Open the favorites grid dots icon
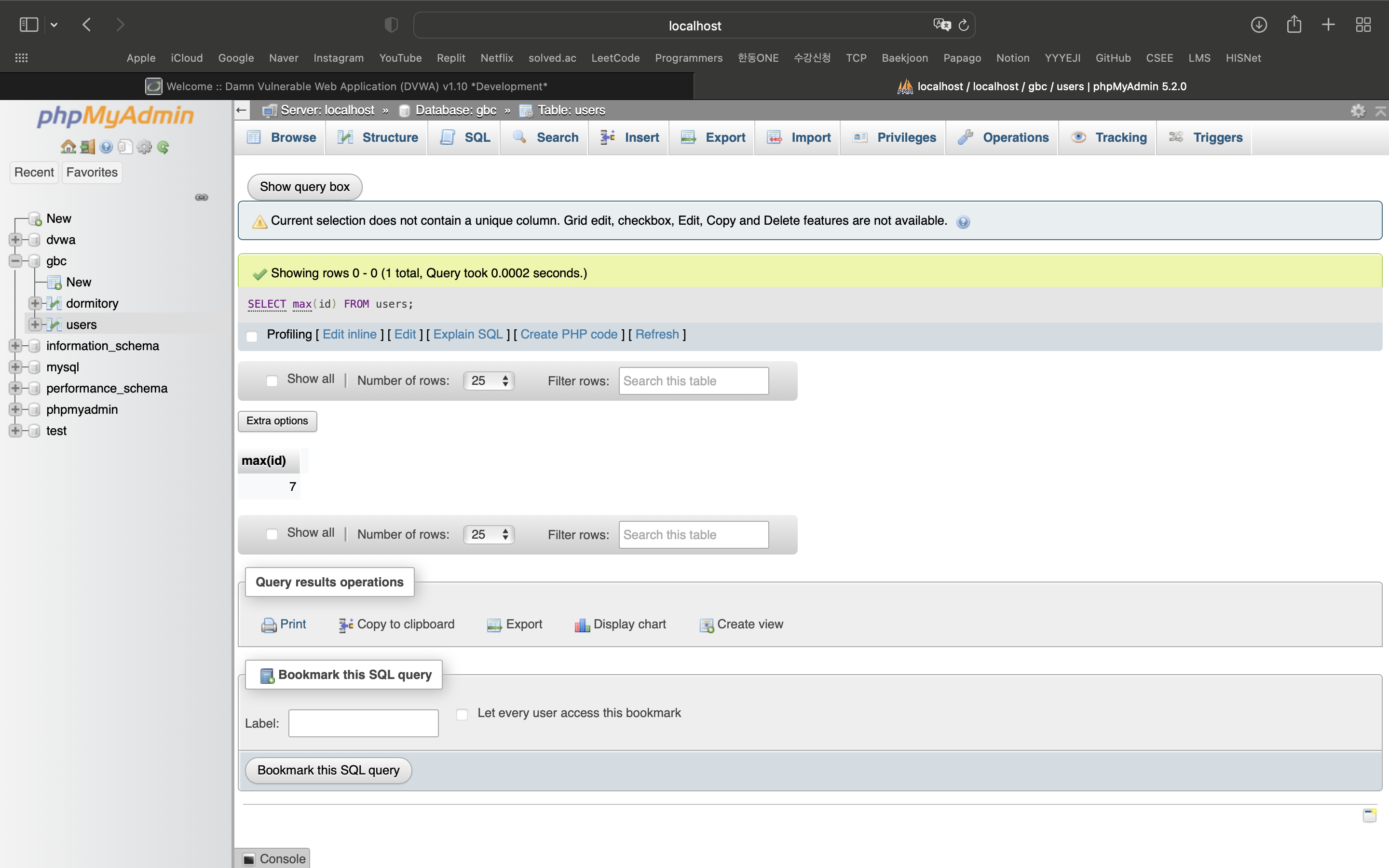The height and width of the screenshot is (868, 1389). click(21, 58)
